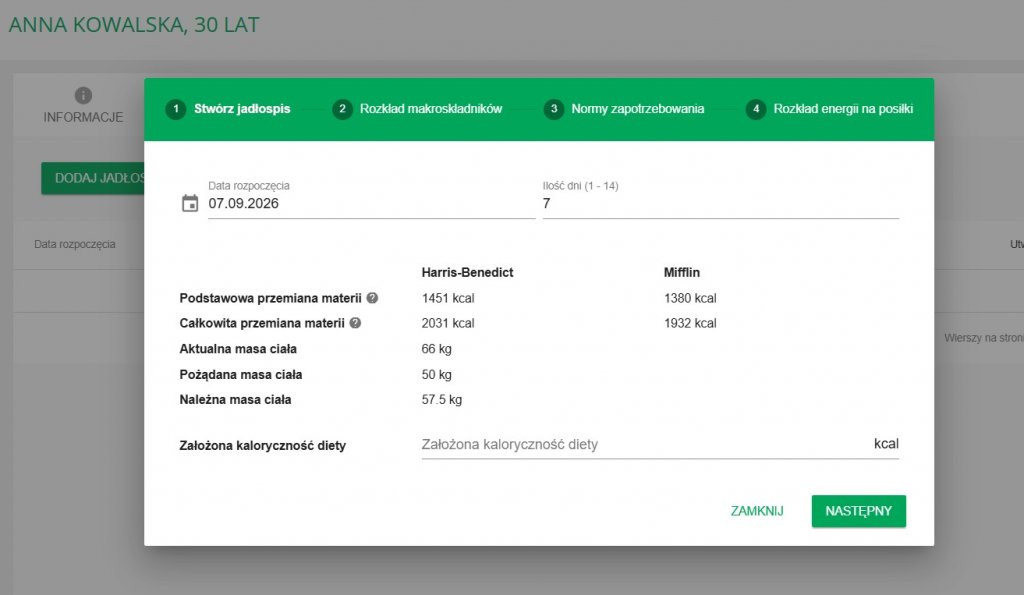The width and height of the screenshot is (1024, 595).
Task: Click the help icon beside Całkowita przemiana materii
Action: (x=355, y=323)
